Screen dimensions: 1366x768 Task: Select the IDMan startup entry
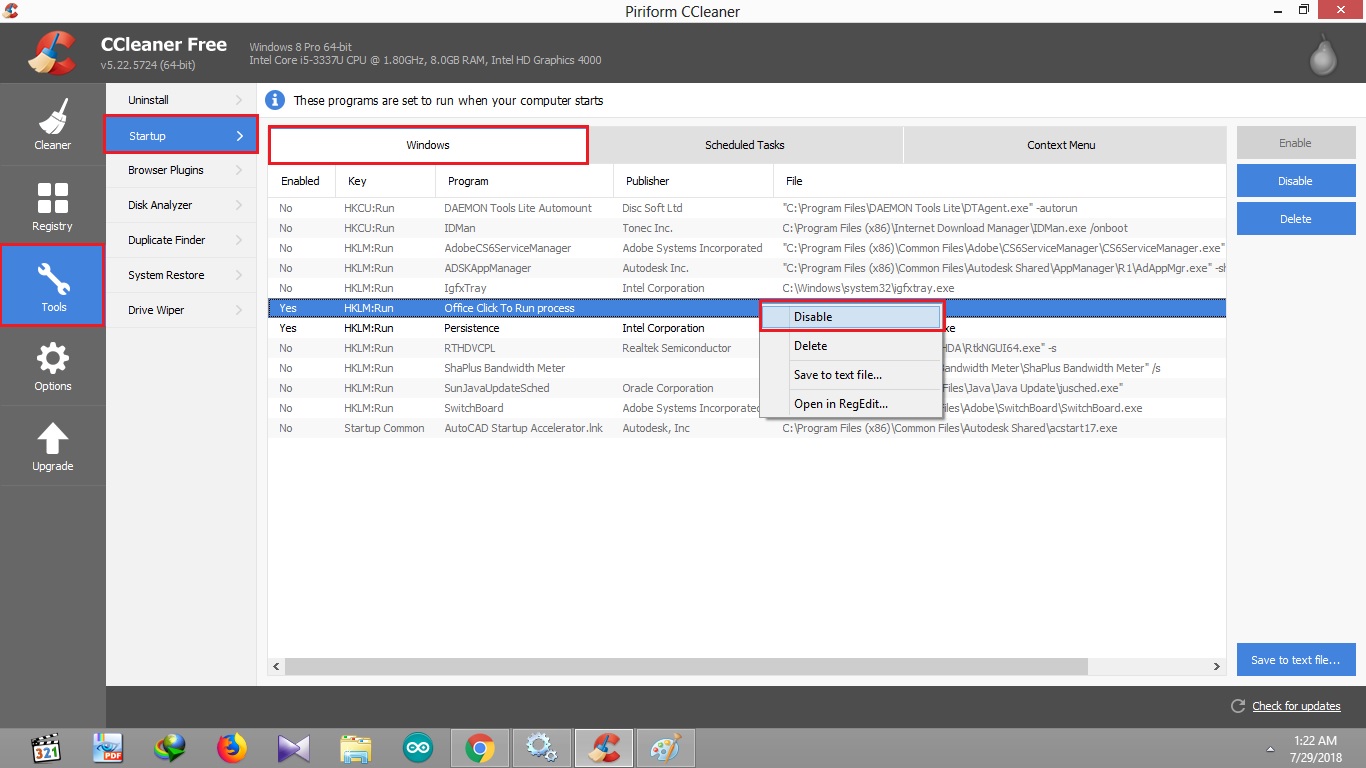[x=747, y=228]
